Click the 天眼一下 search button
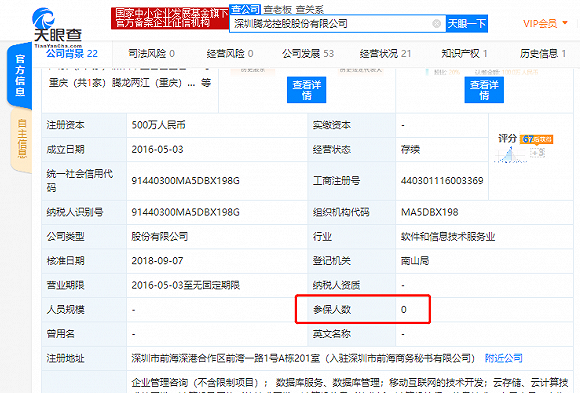The width and height of the screenshot is (580, 393). click(466, 24)
